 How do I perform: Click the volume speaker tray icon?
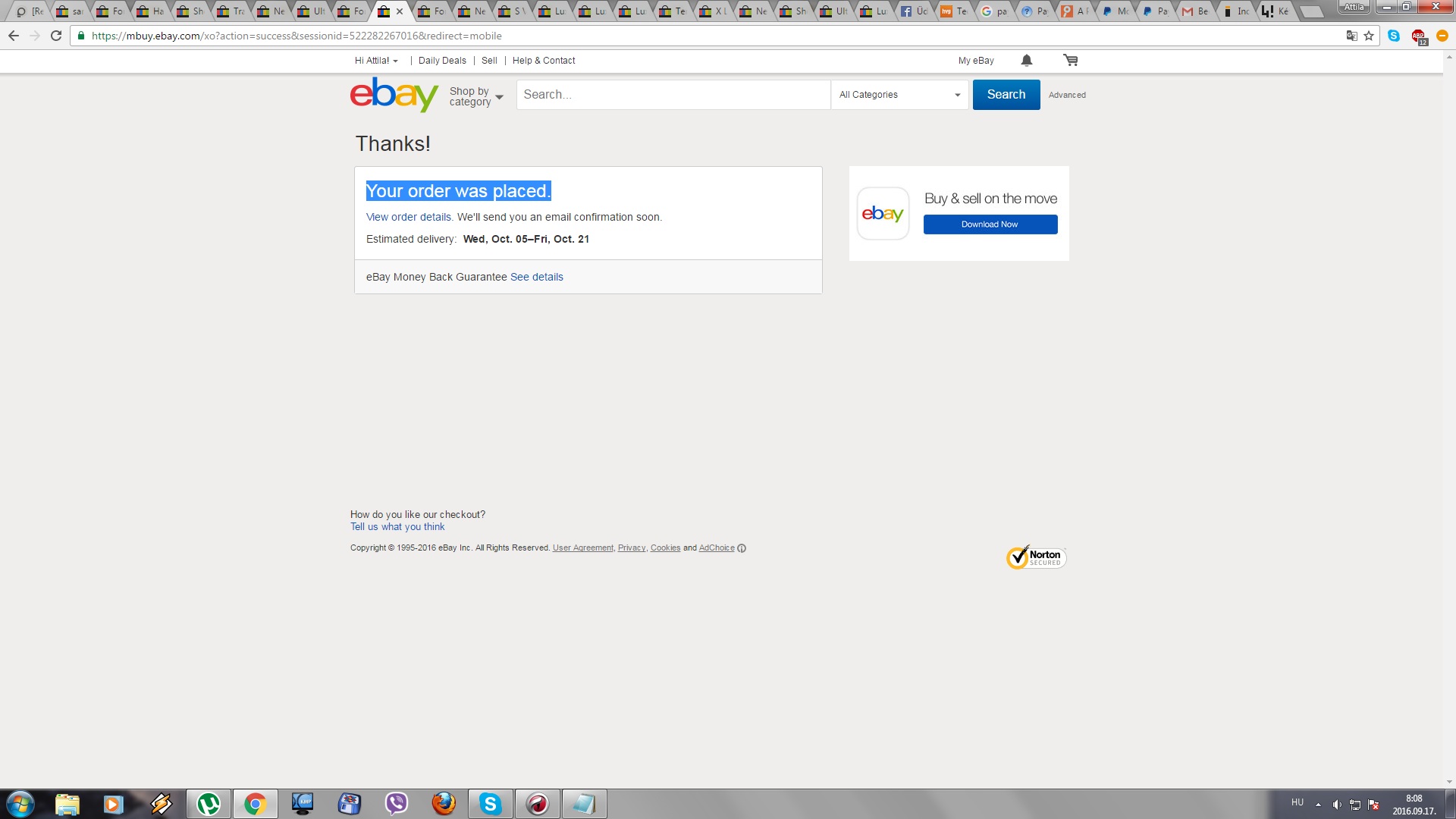(1336, 805)
